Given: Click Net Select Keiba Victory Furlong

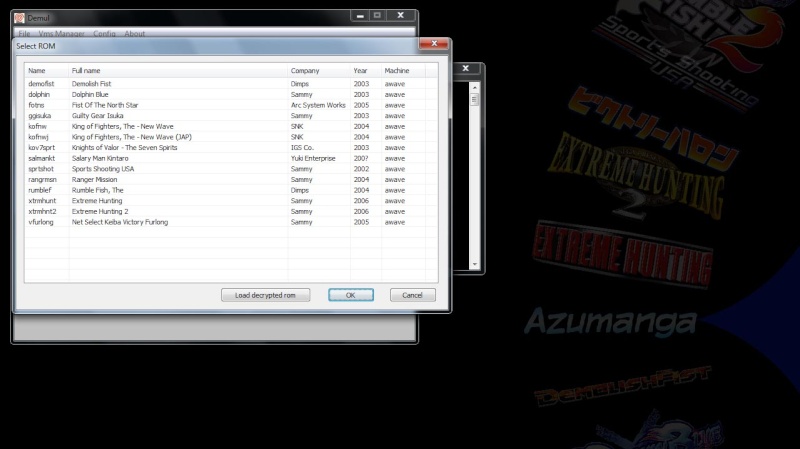Looking at the screenshot, I should [x=120, y=222].
